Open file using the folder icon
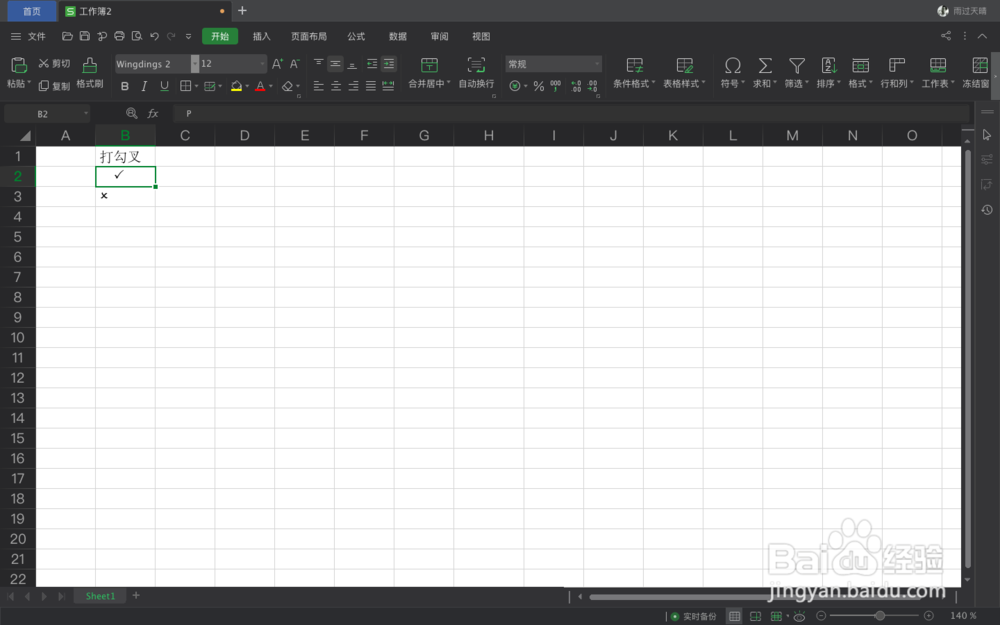 [x=67, y=36]
